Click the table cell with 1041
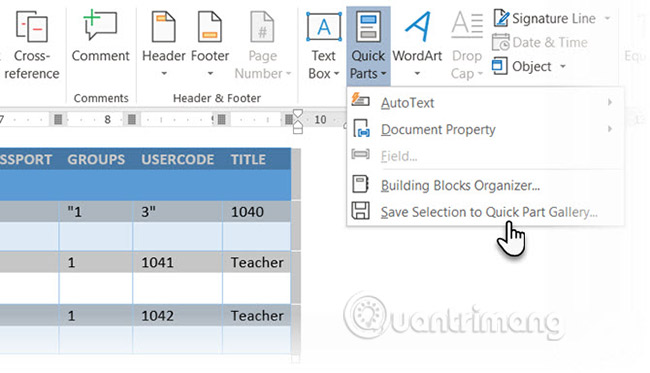The width and height of the screenshot is (650, 373). pyautogui.click(x=177, y=262)
